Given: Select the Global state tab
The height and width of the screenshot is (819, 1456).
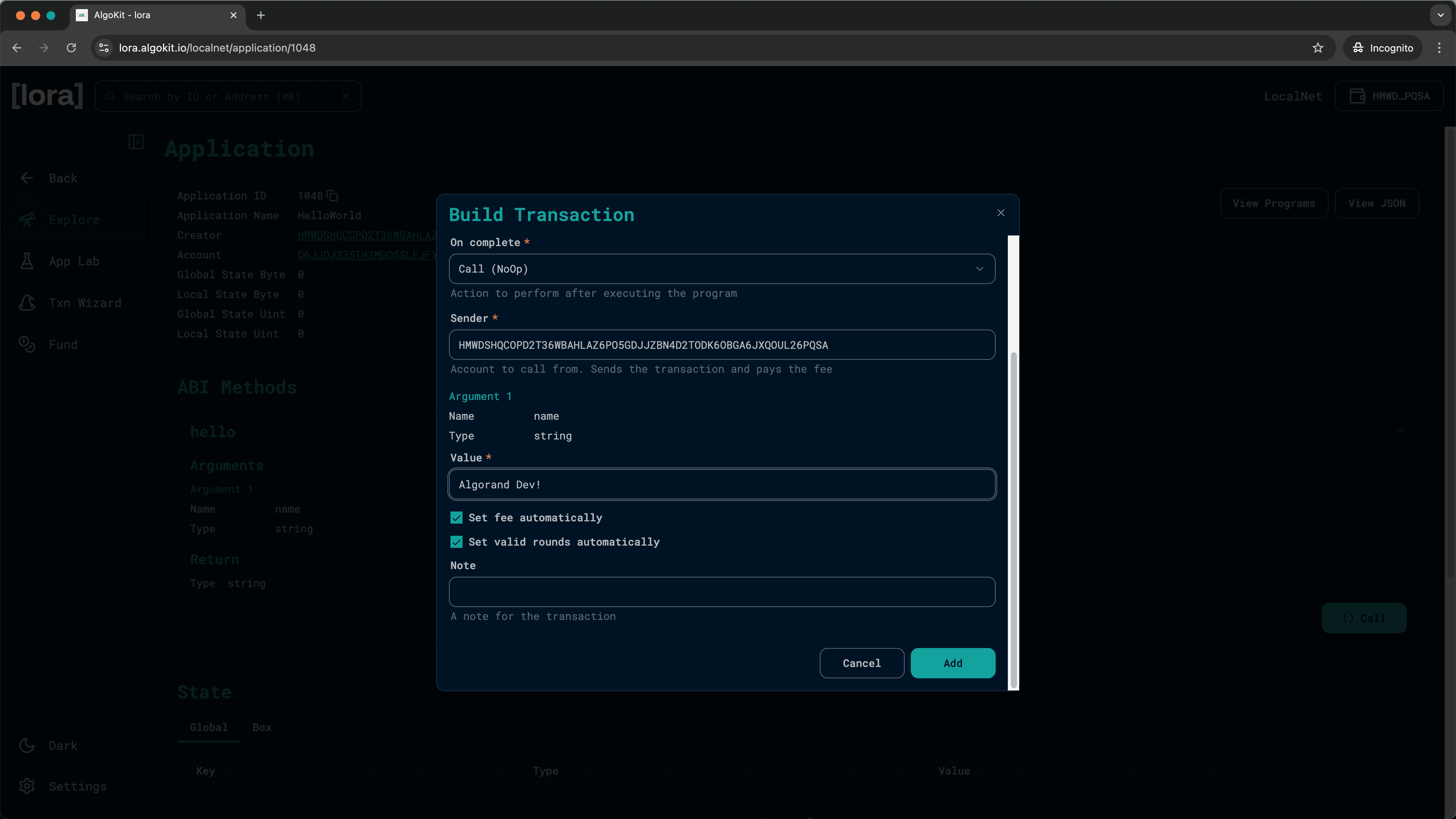Looking at the screenshot, I should pos(209,728).
